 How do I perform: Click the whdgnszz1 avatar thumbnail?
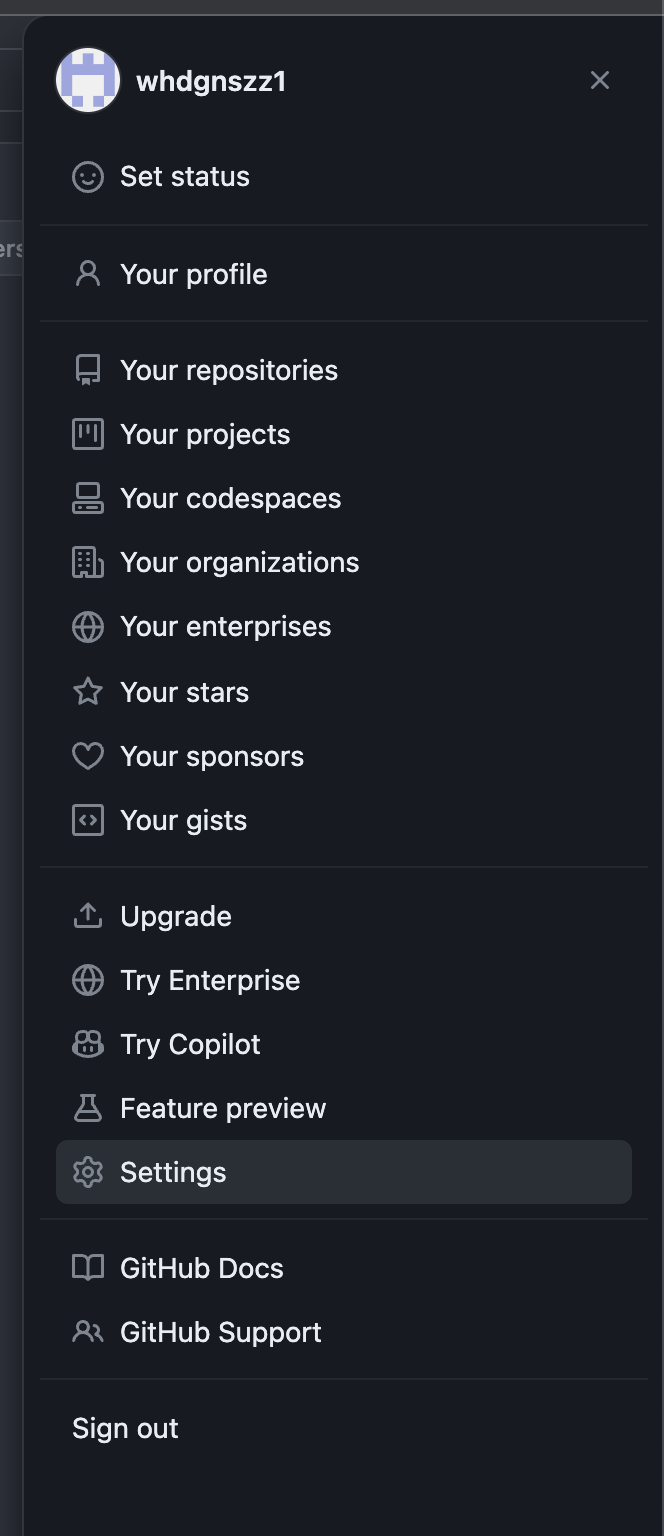pyautogui.click(x=88, y=80)
